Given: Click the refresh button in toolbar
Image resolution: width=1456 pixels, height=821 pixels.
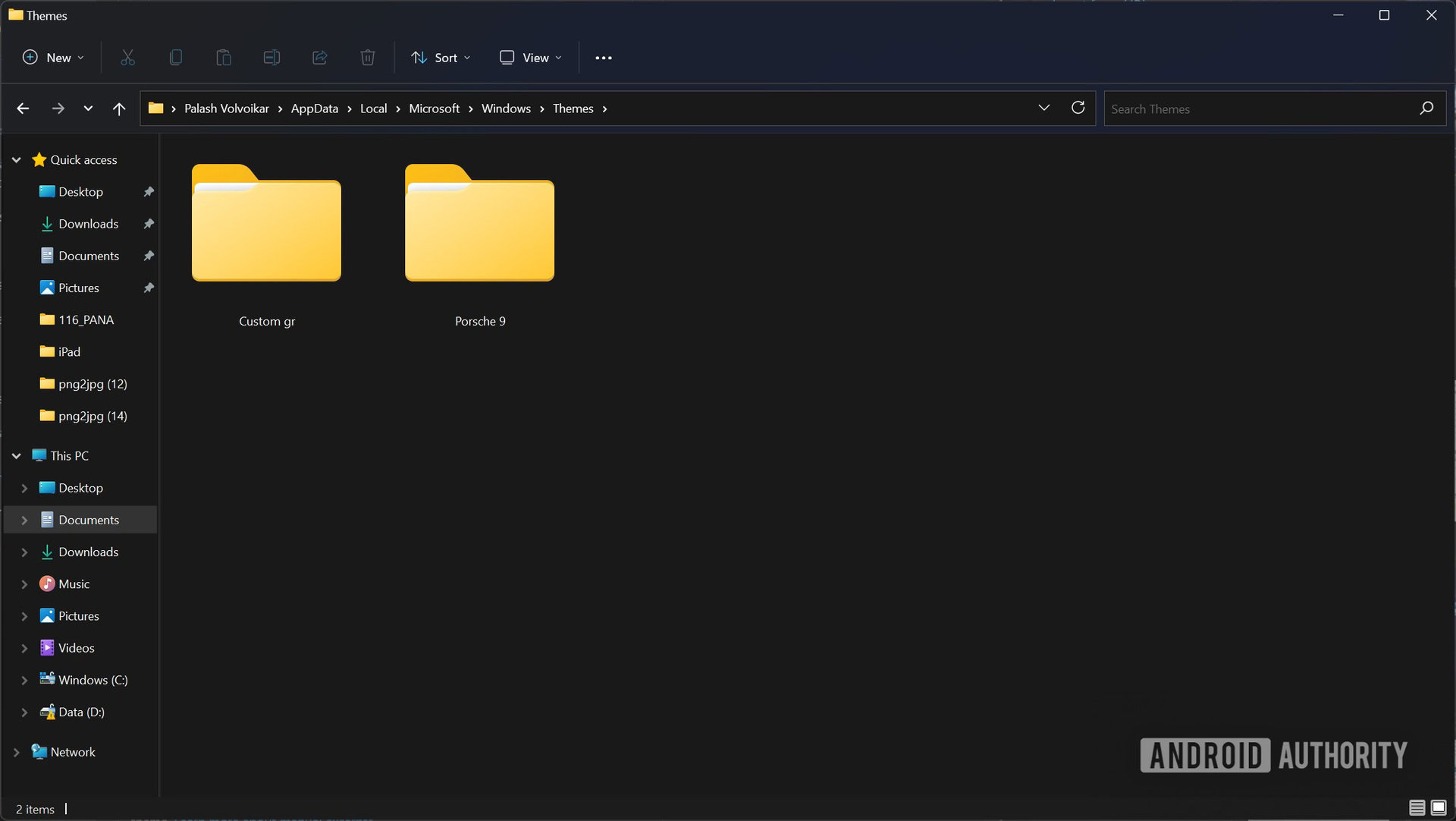Looking at the screenshot, I should 1078,108.
